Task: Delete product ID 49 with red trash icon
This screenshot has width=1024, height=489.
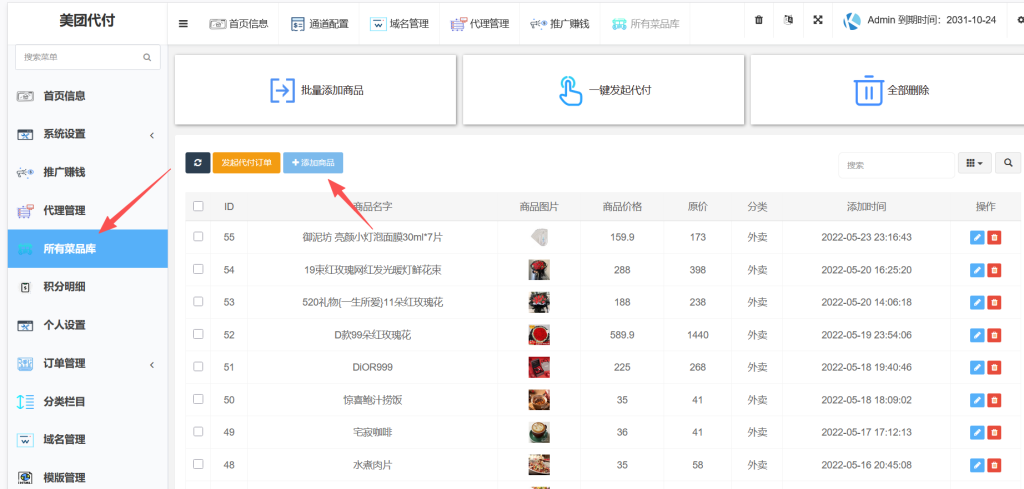Action: [x=994, y=432]
